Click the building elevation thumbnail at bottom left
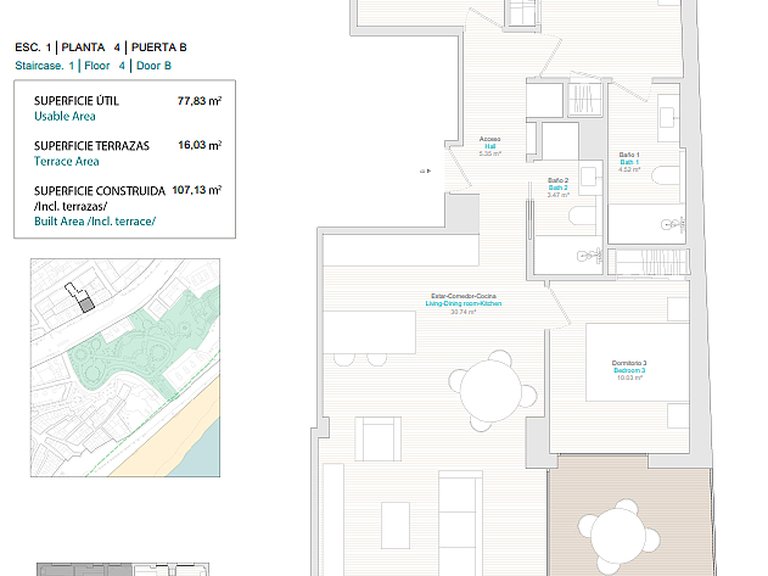This screenshot has height=576, width=768. (x=123, y=570)
